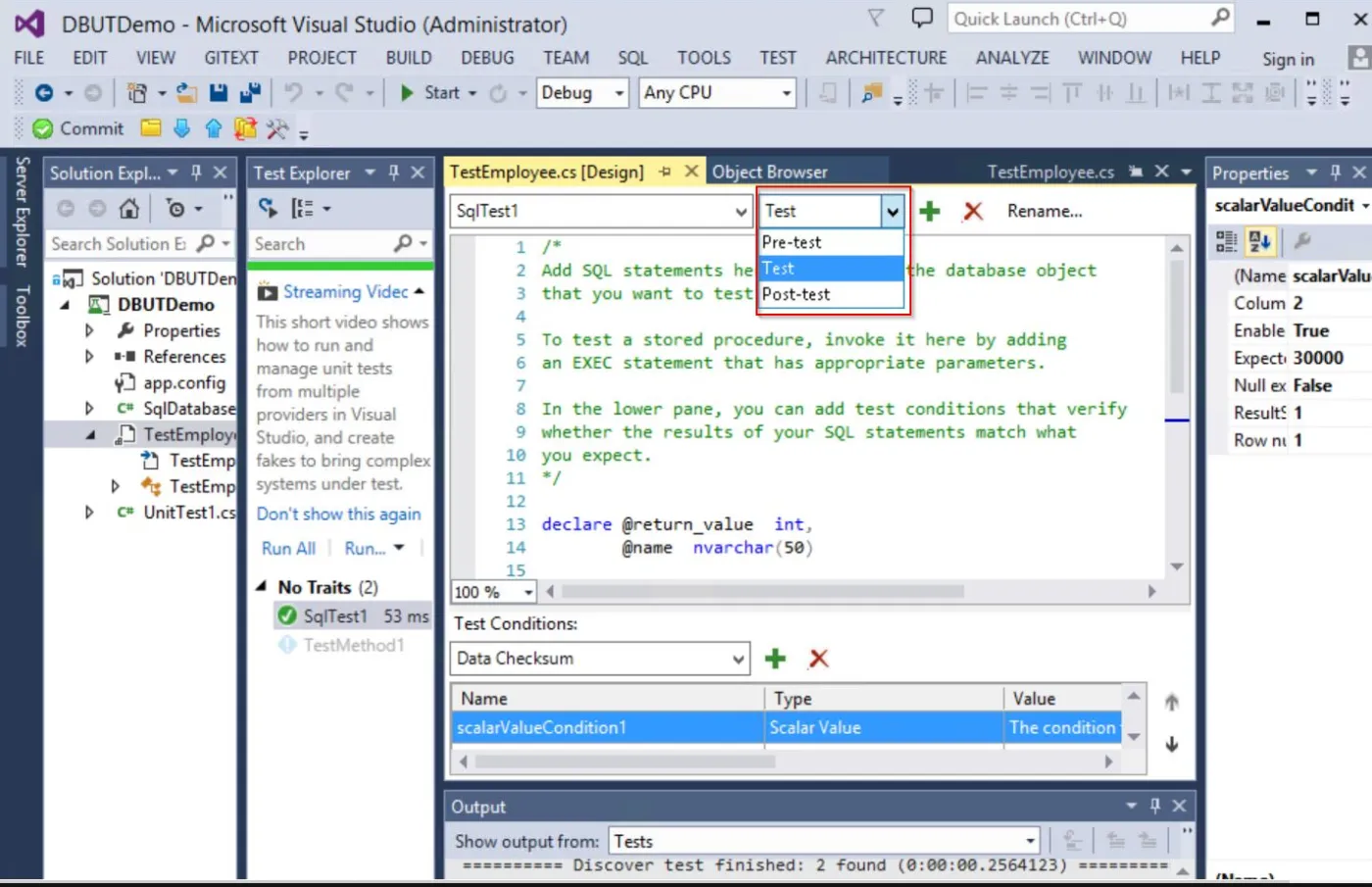This screenshot has height=887, width=1372.
Task: Click the Quick Launch search field
Action: pyautogui.click(x=1089, y=19)
